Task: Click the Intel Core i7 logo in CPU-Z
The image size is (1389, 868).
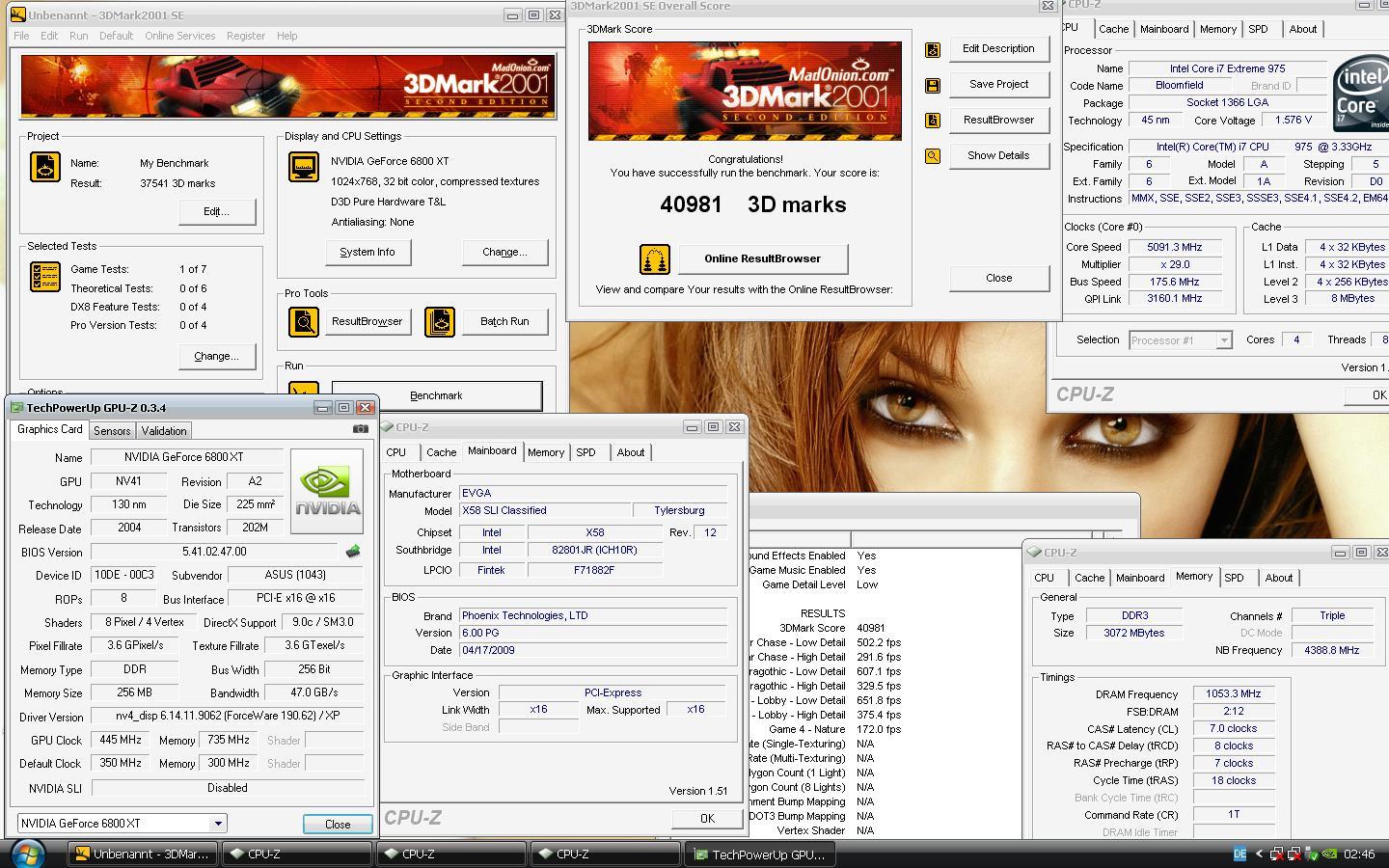Action: pos(1360,95)
